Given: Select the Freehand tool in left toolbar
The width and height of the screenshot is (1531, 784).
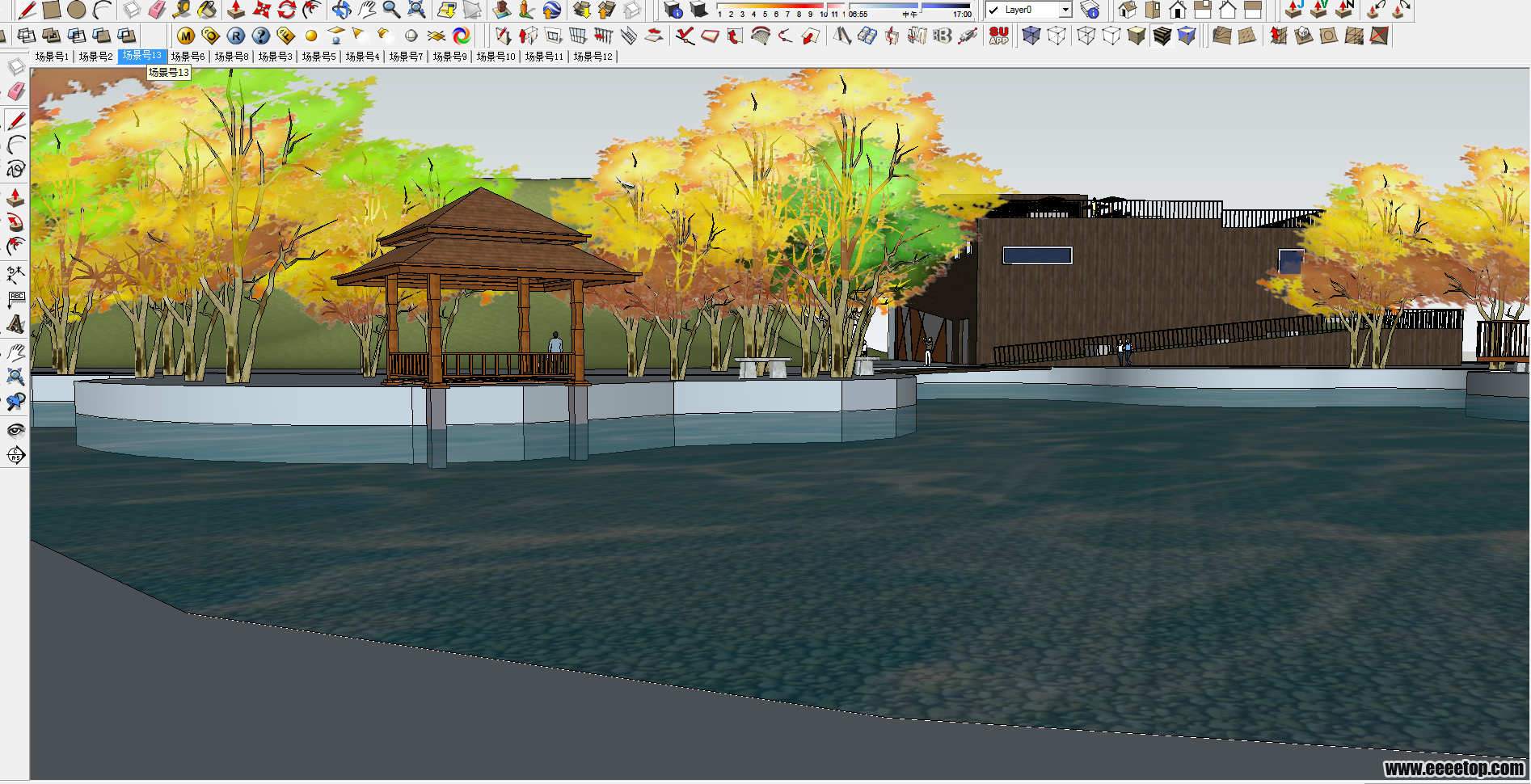Looking at the screenshot, I should 15,169.
